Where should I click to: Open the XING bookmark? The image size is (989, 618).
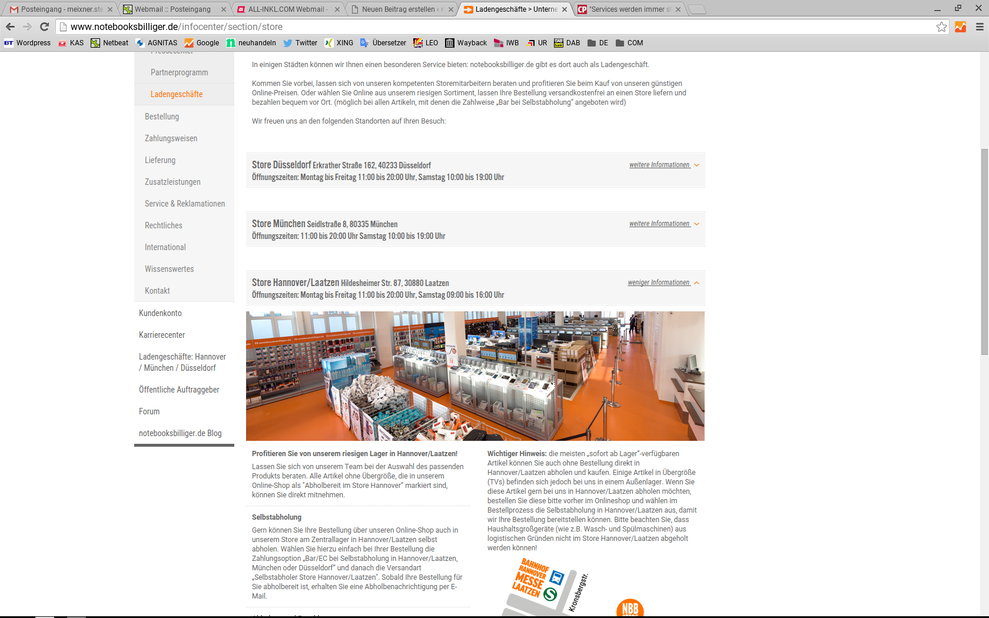click(x=339, y=43)
